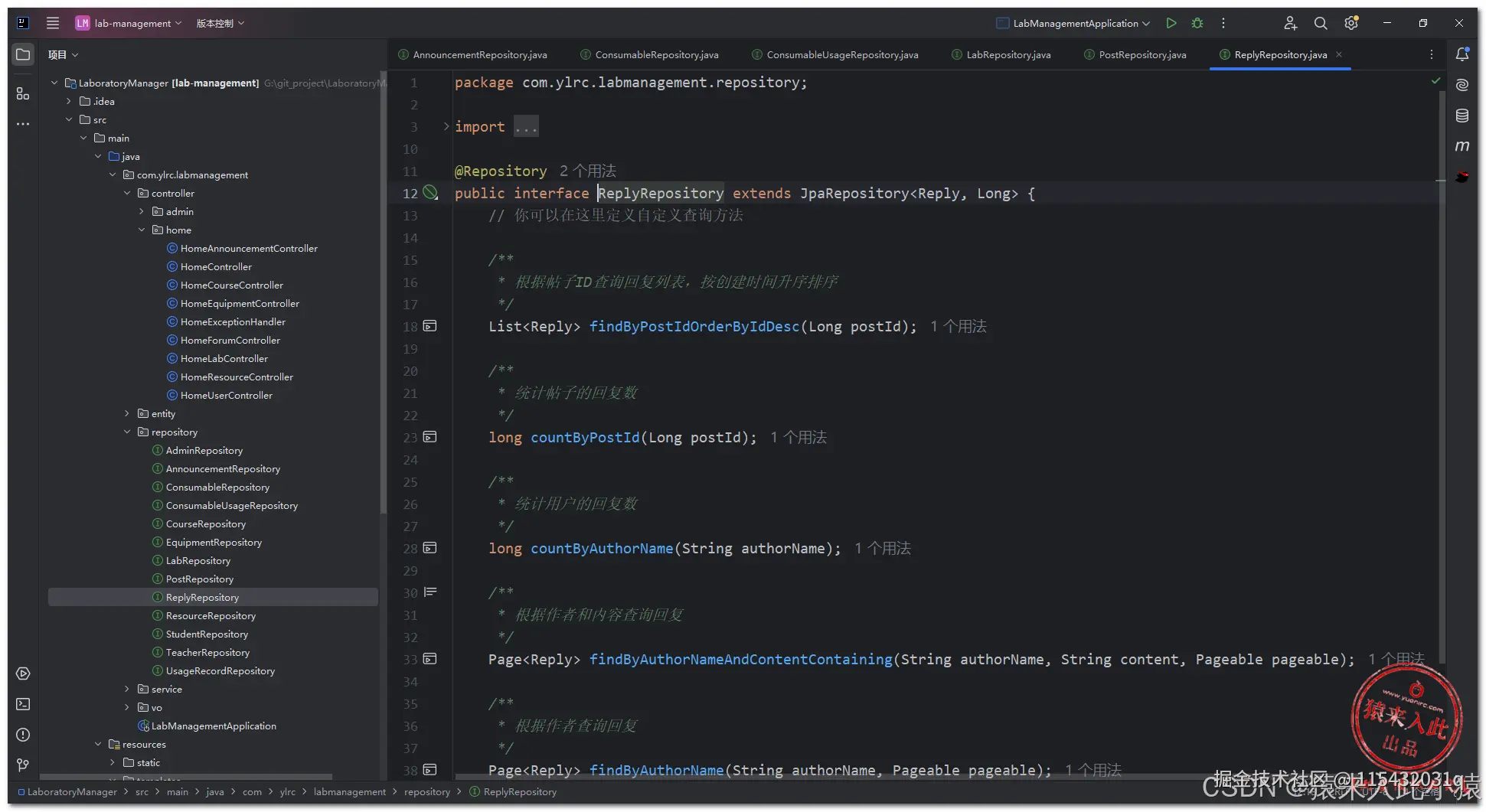Collapse the repository package folder

click(127, 432)
